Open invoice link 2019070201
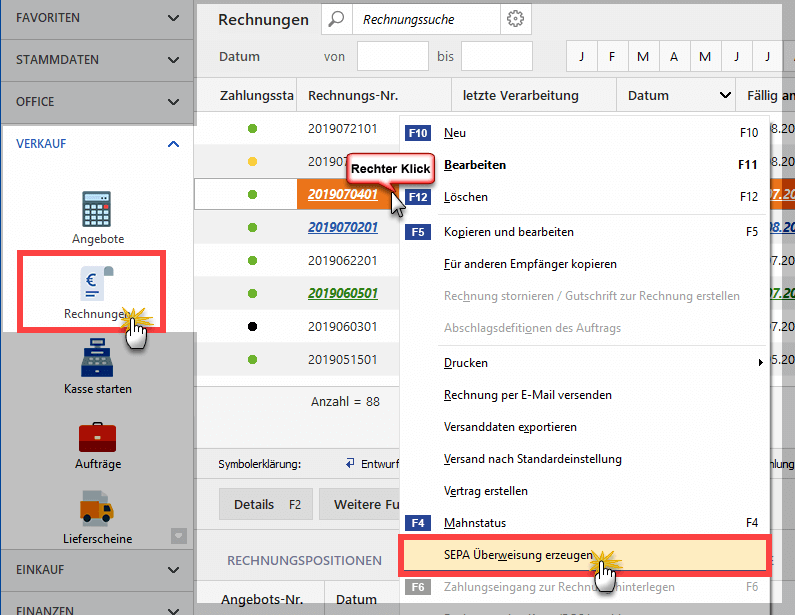 [343, 227]
